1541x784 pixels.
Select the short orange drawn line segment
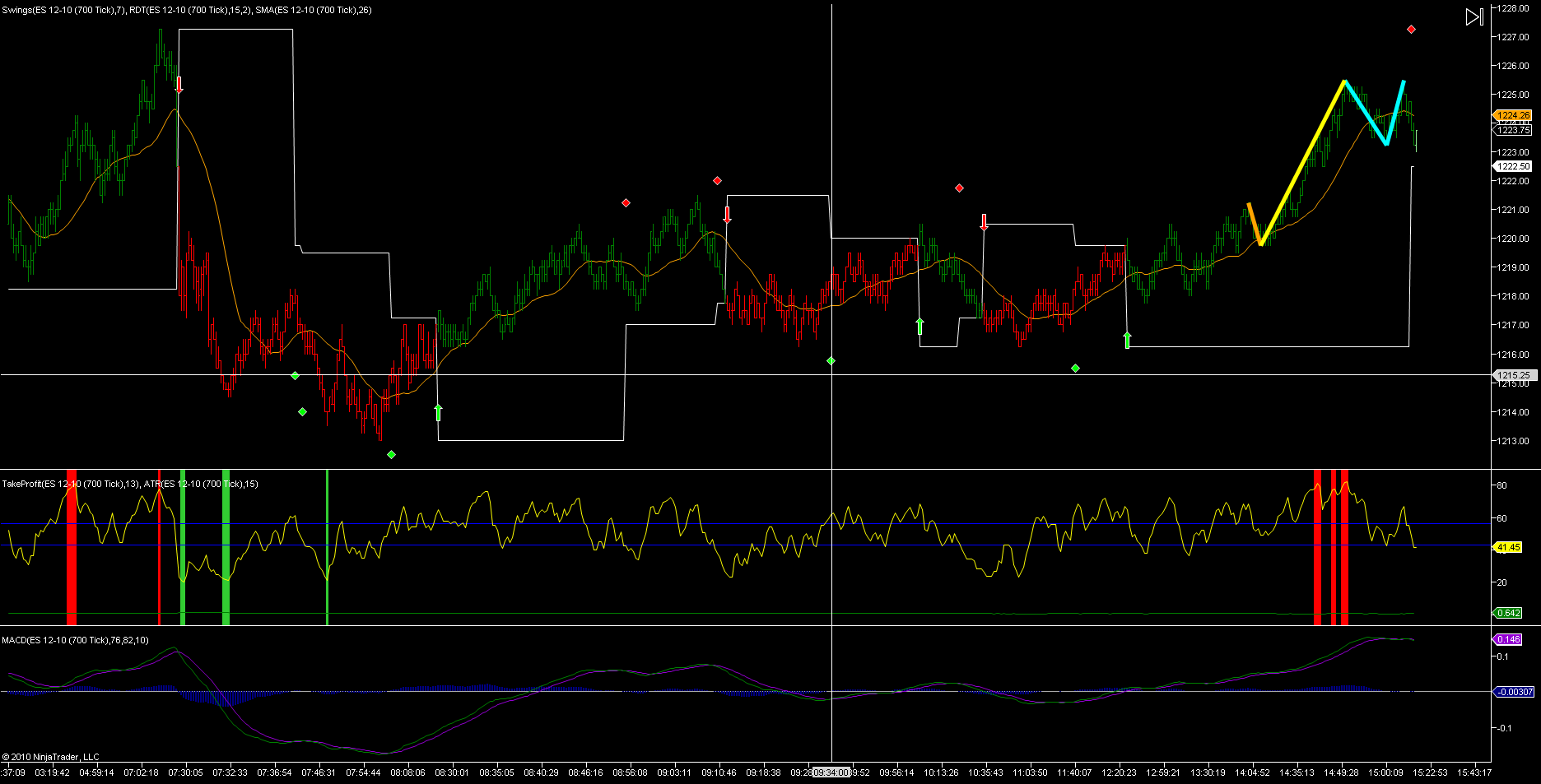(x=1255, y=223)
